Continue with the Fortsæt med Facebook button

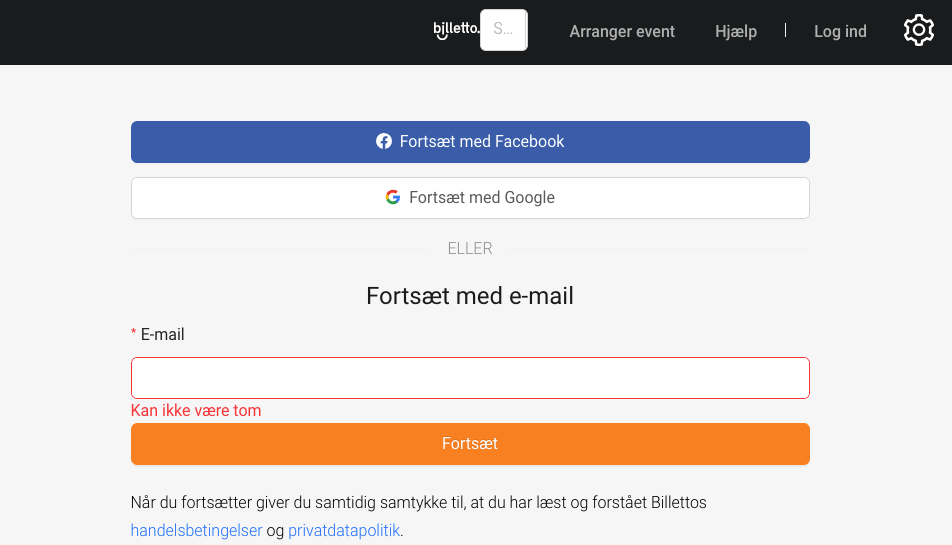[x=470, y=142]
